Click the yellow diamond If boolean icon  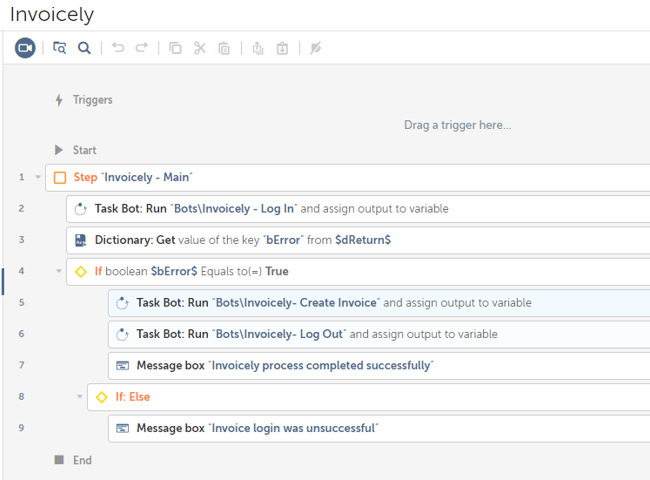80,272
